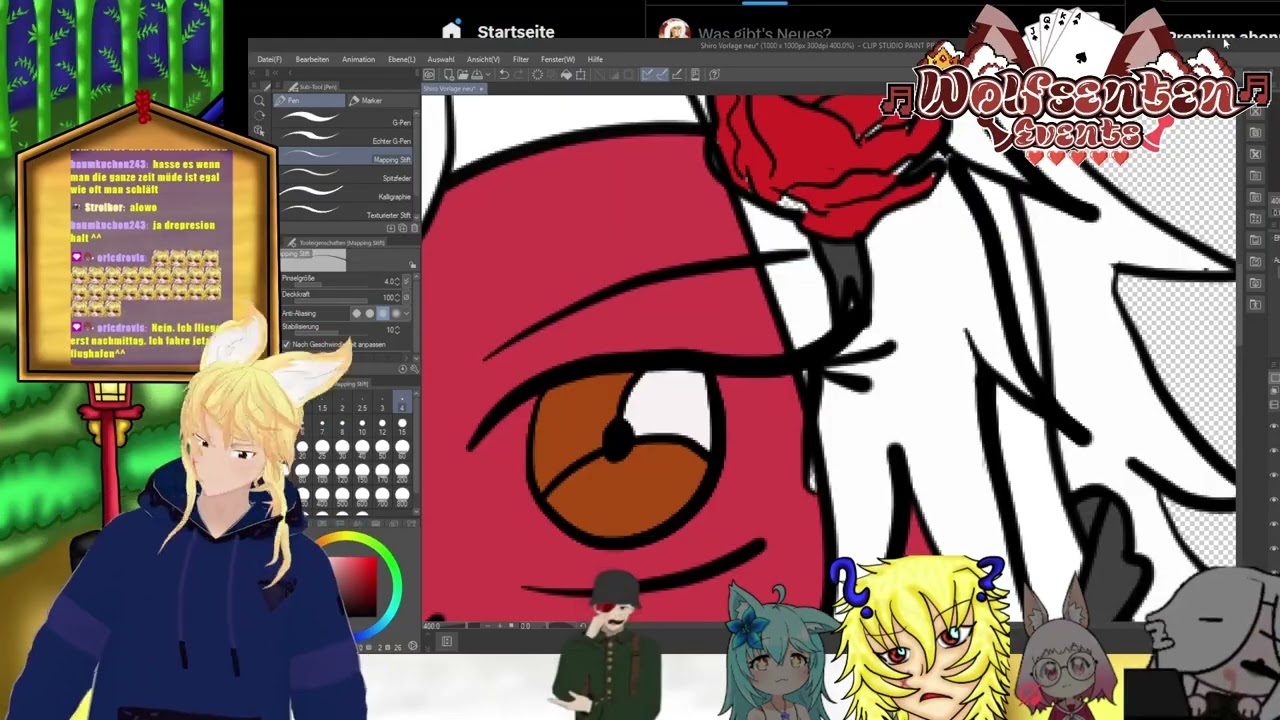This screenshot has width=1280, height=720.
Task: Open the Ebene(L) menu
Action: pyautogui.click(x=401, y=59)
